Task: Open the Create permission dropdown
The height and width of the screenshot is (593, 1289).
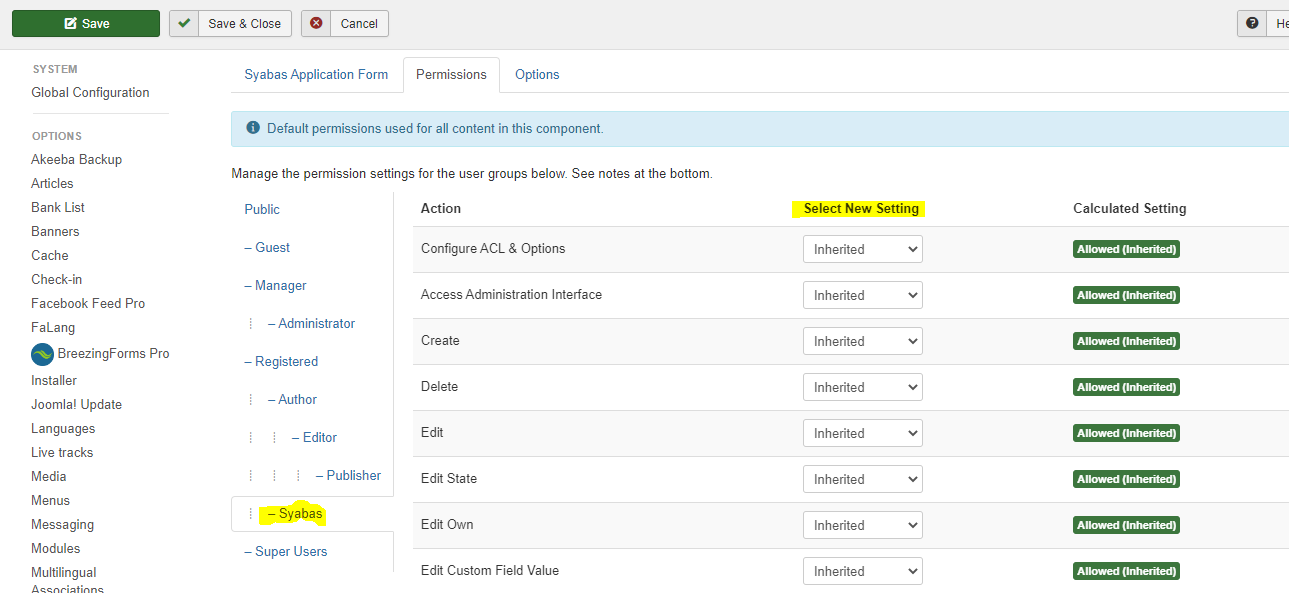Action: (x=863, y=341)
